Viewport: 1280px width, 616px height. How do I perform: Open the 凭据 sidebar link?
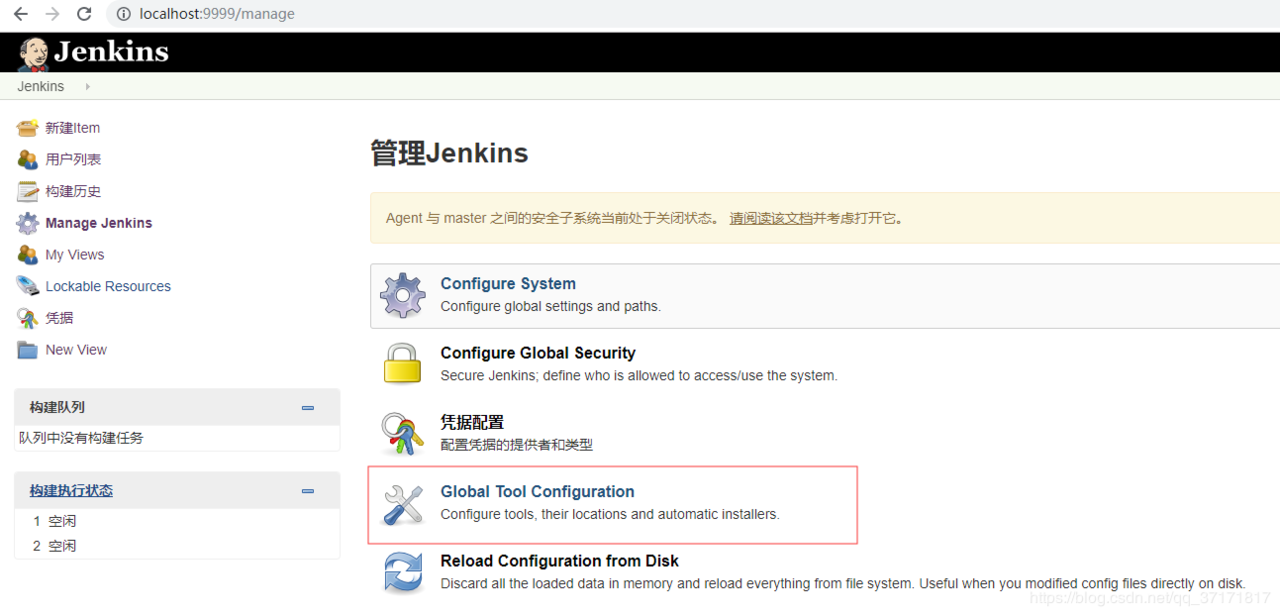[59, 318]
